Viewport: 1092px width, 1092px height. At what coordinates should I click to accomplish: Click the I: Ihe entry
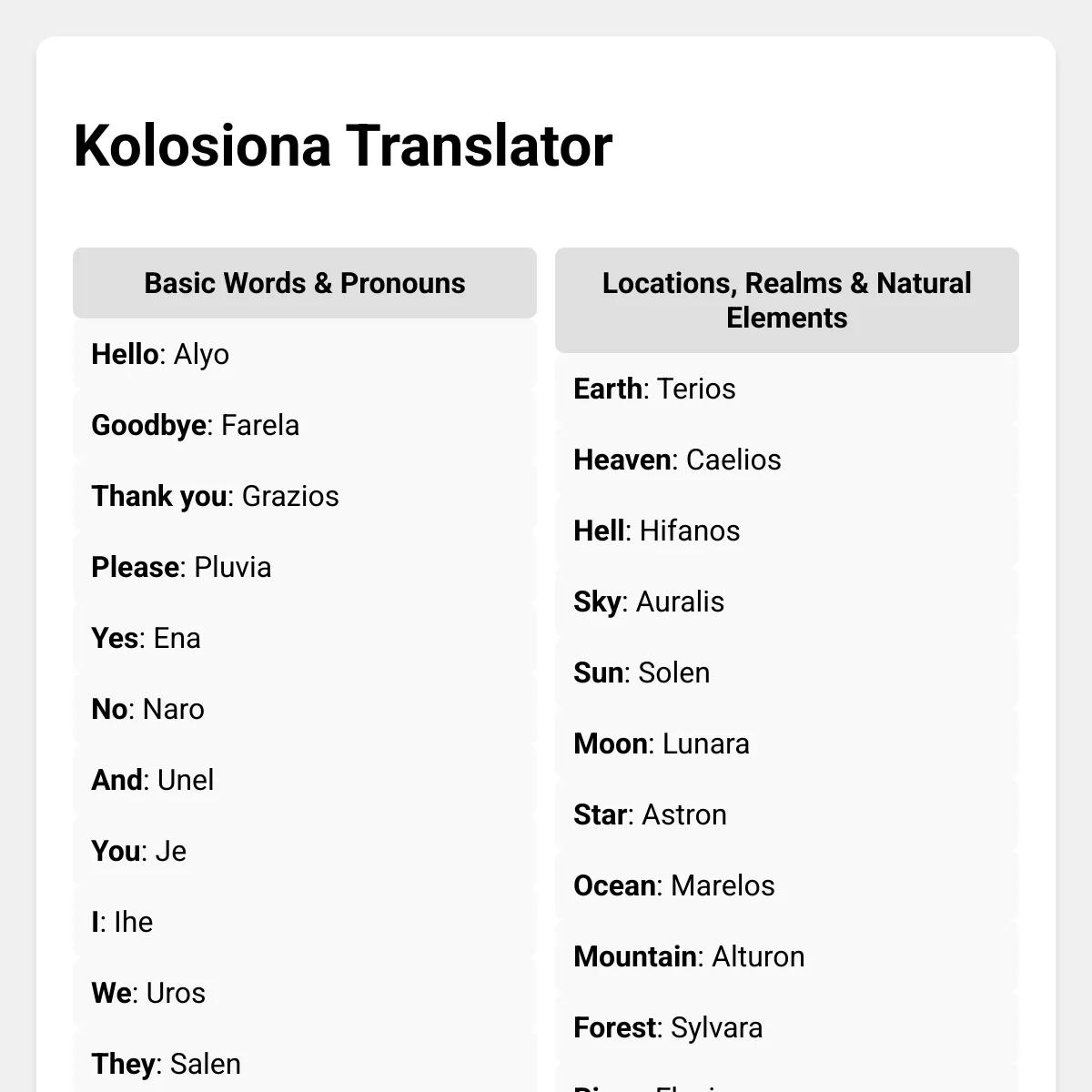(305, 922)
